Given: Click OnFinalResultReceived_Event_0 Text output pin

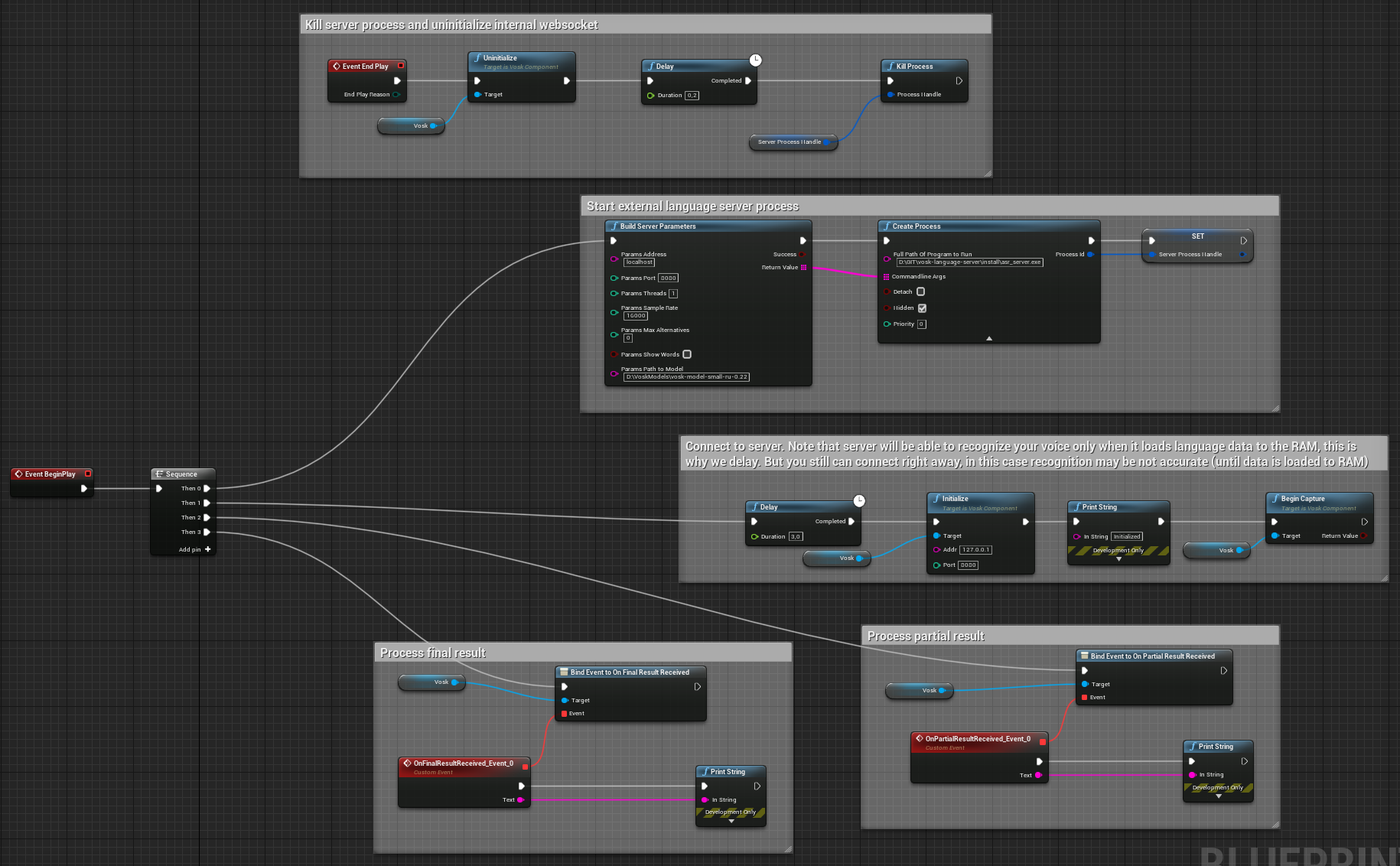Looking at the screenshot, I should (x=520, y=800).
